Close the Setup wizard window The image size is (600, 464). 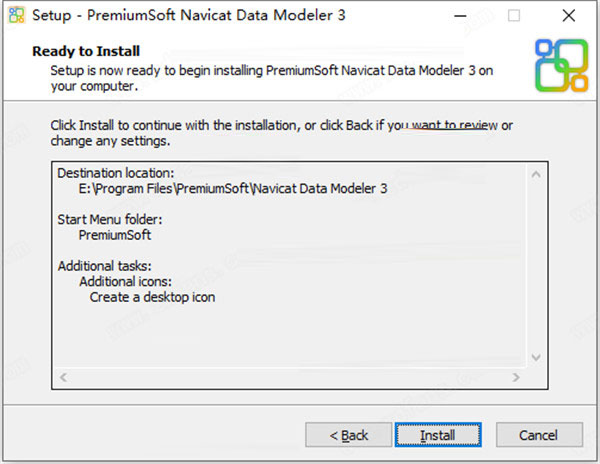568,16
